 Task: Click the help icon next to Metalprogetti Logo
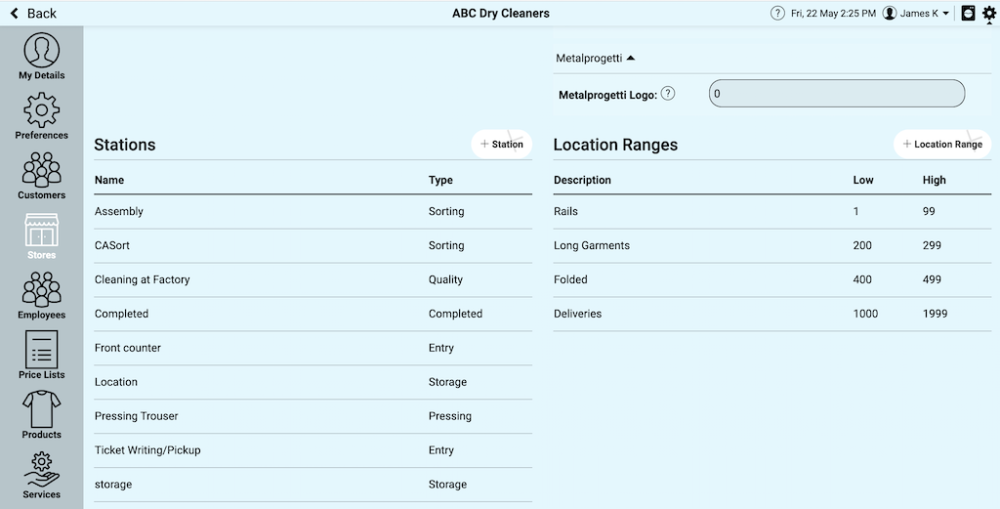tap(668, 94)
